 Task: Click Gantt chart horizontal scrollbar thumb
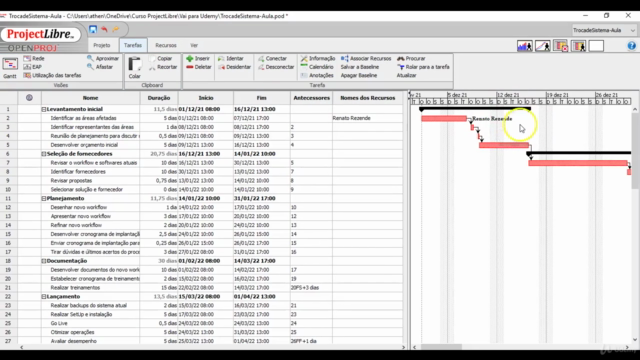pyautogui.click(x=441, y=347)
